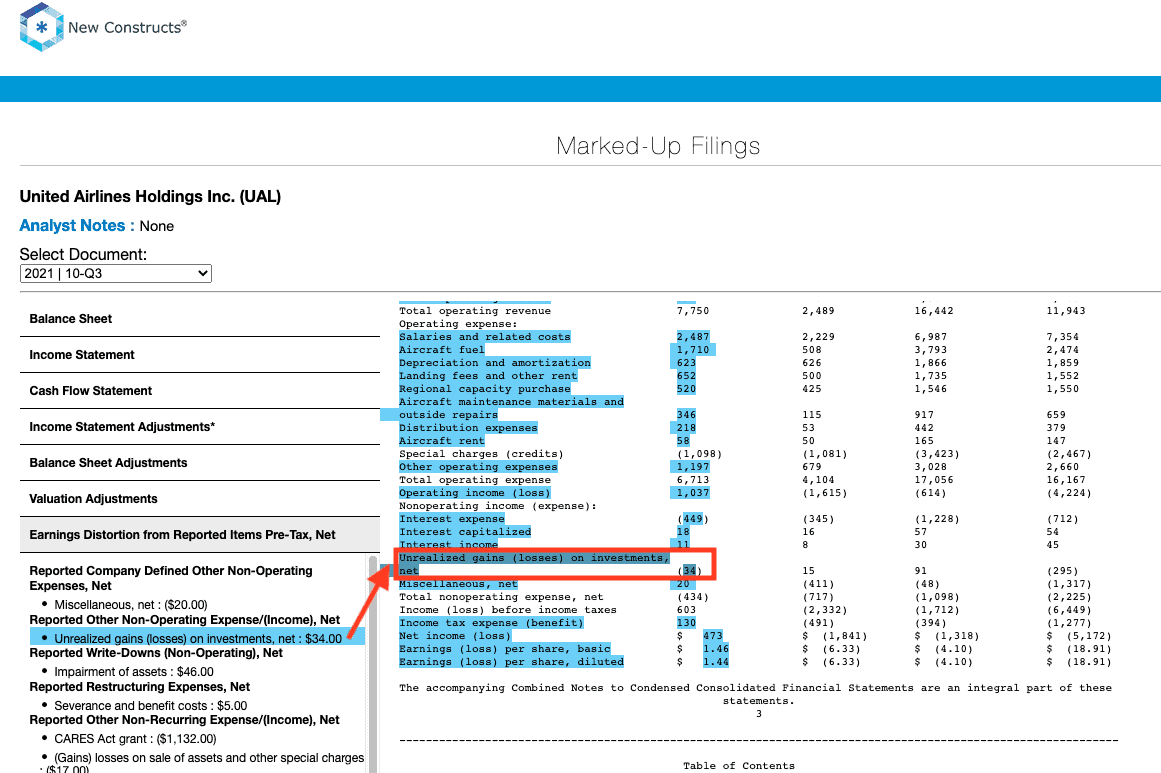Click highlighted Depreciation and amortization label

pyautogui.click(x=495, y=363)
